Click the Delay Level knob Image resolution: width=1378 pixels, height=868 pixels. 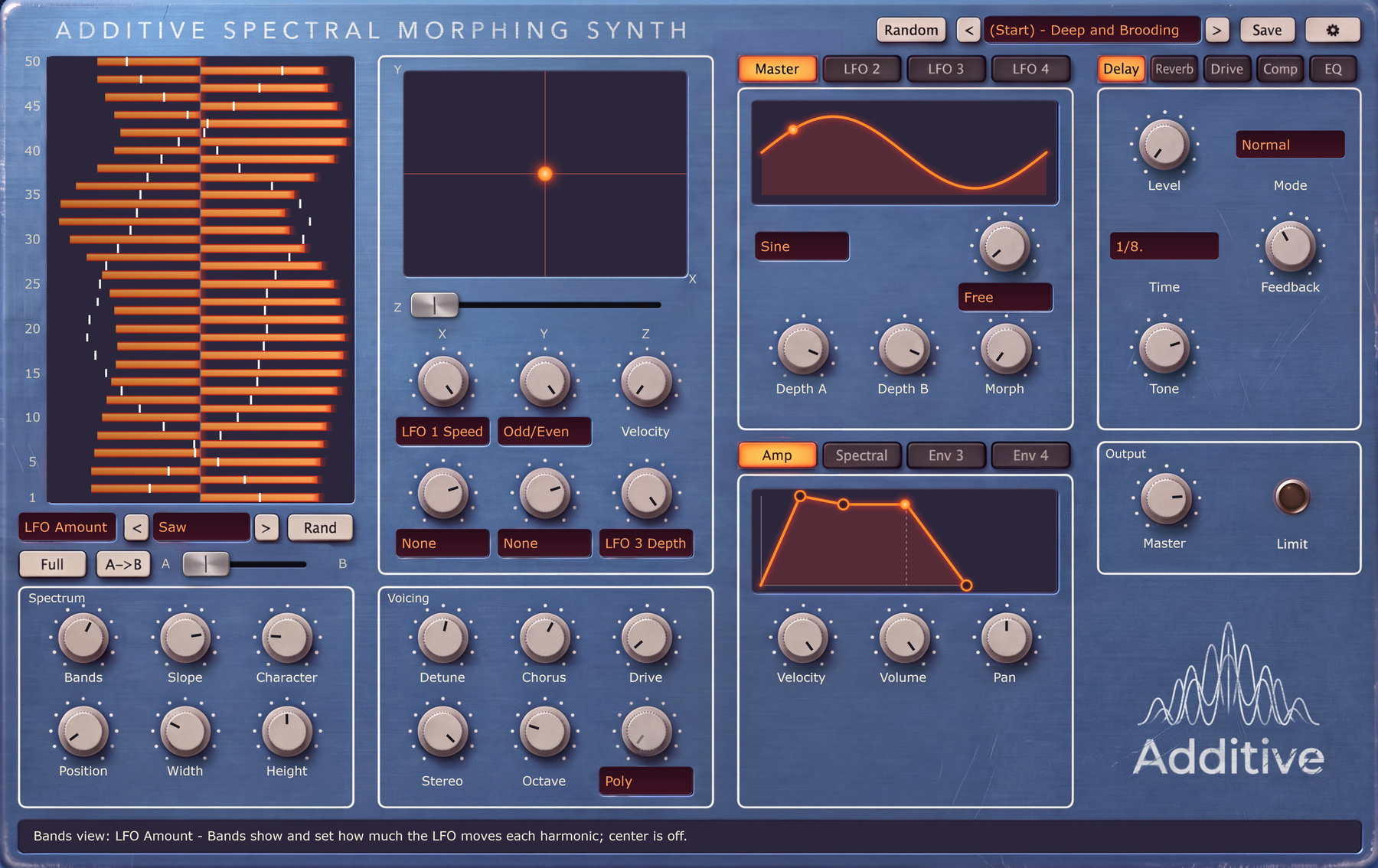(1164, 145)
